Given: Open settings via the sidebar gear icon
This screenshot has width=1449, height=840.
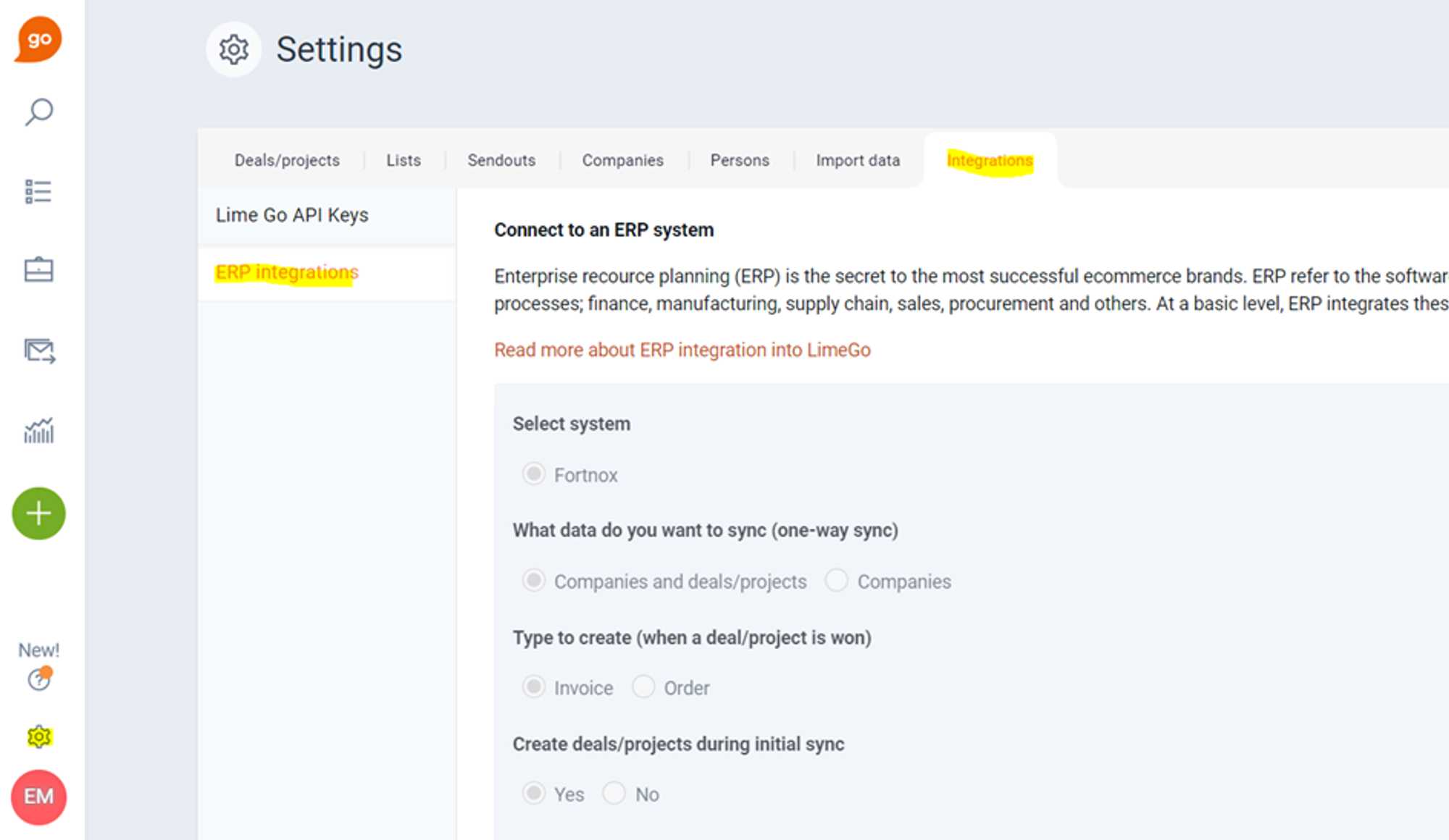Looking at the screenshot, I should (x=39, y=737).
